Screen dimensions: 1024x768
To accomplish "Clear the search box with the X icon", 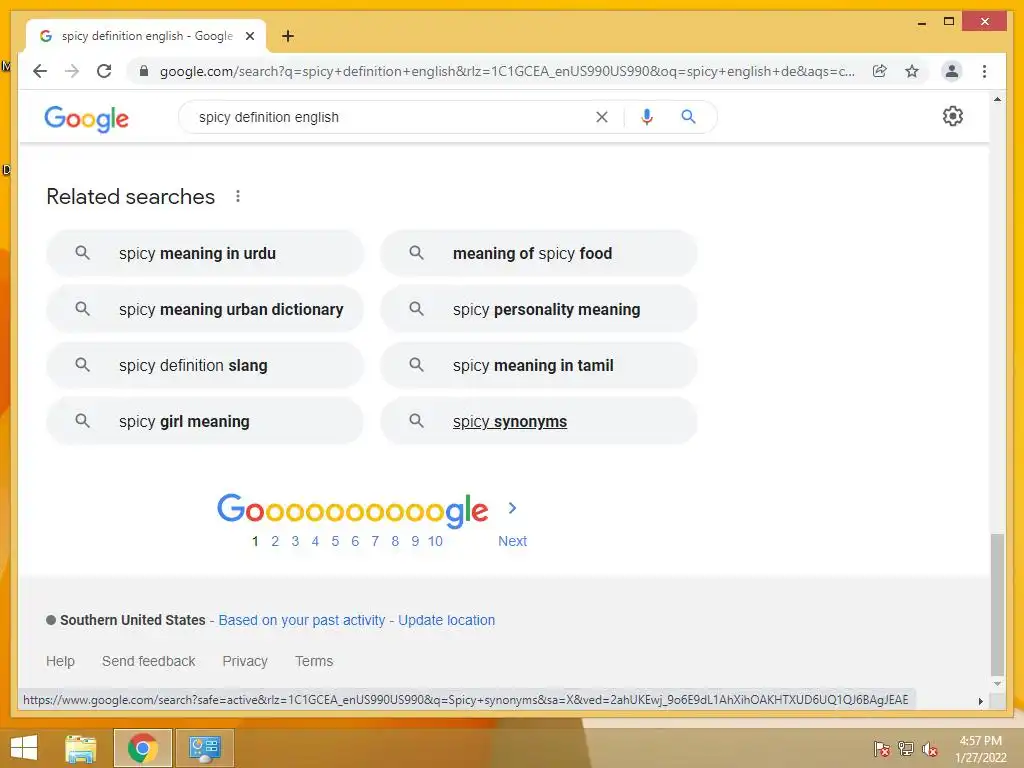I will (x=601, y=117).
